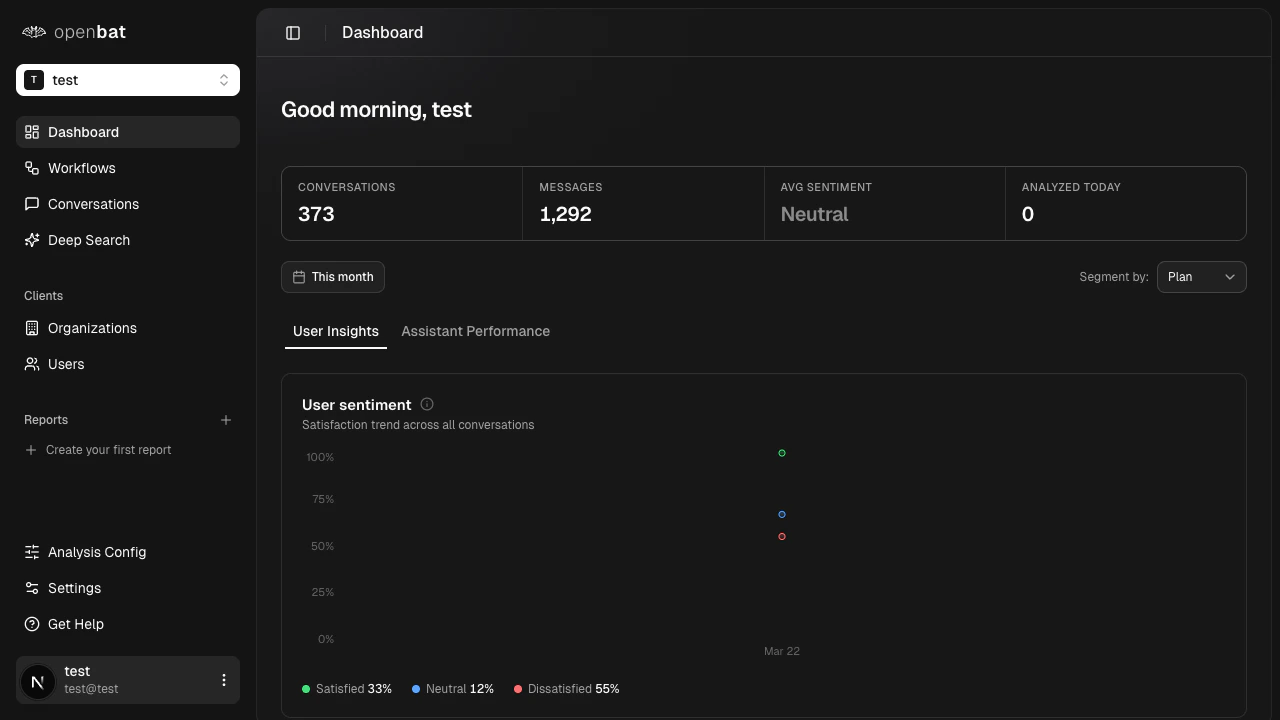Click Create your first report
1280x720 pixels.
(x=108, y=450)
